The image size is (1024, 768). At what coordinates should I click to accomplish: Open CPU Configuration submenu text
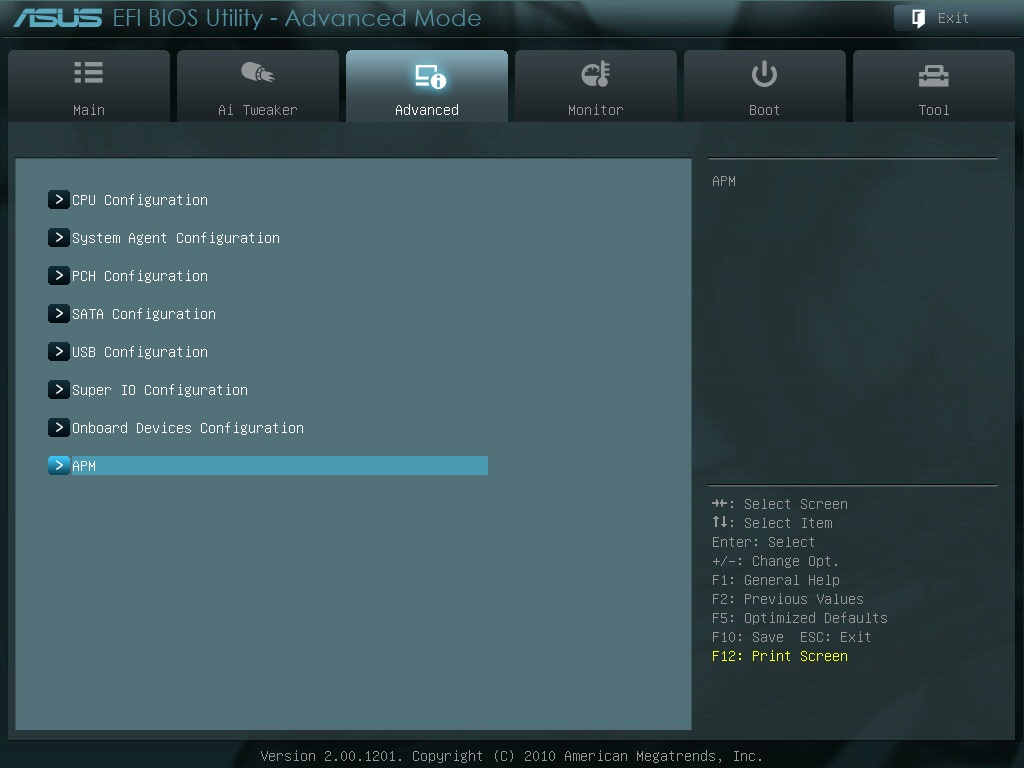click(x=140, y=200)
